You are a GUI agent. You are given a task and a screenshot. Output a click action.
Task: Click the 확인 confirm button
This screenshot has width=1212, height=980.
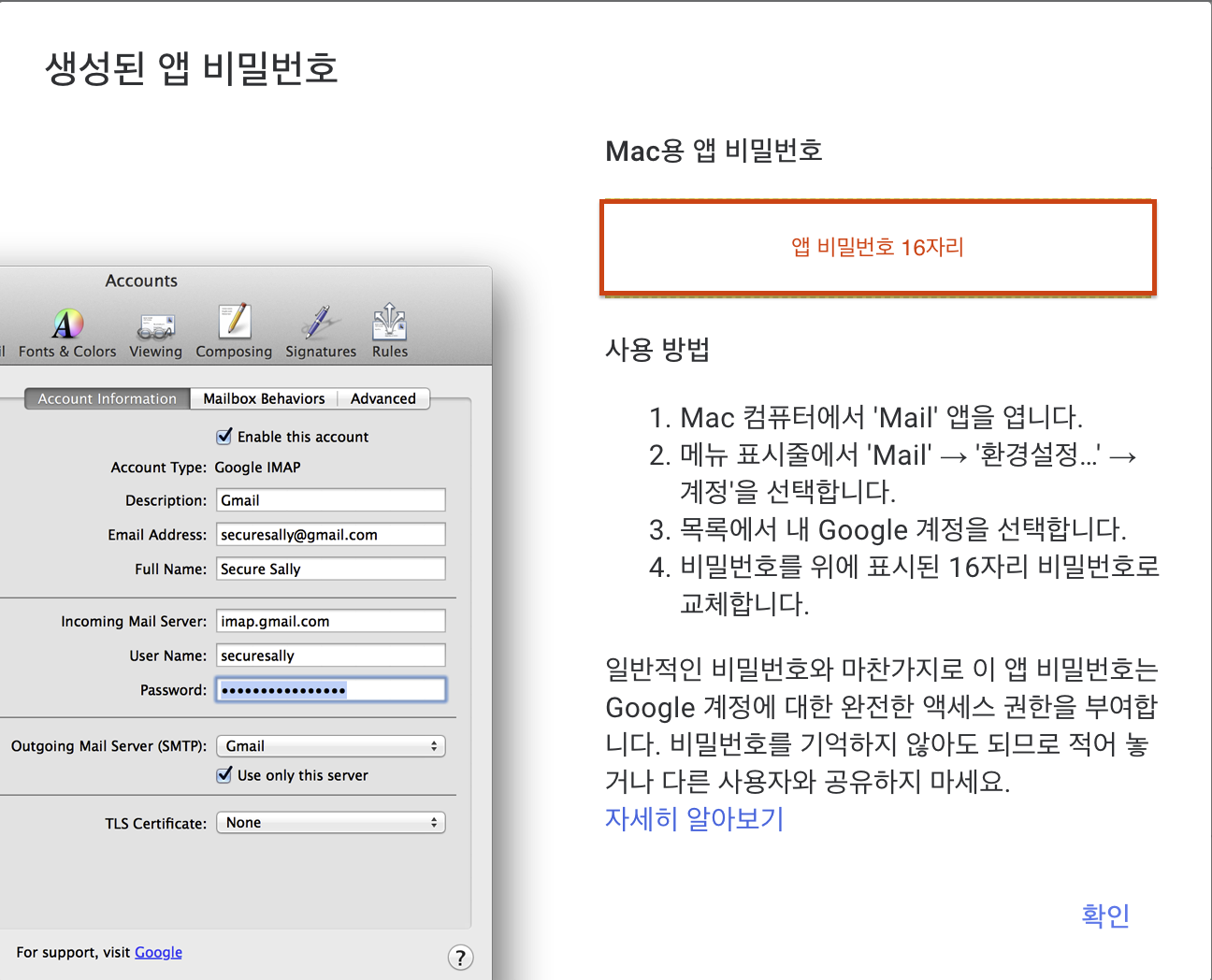pos(1105,915)
